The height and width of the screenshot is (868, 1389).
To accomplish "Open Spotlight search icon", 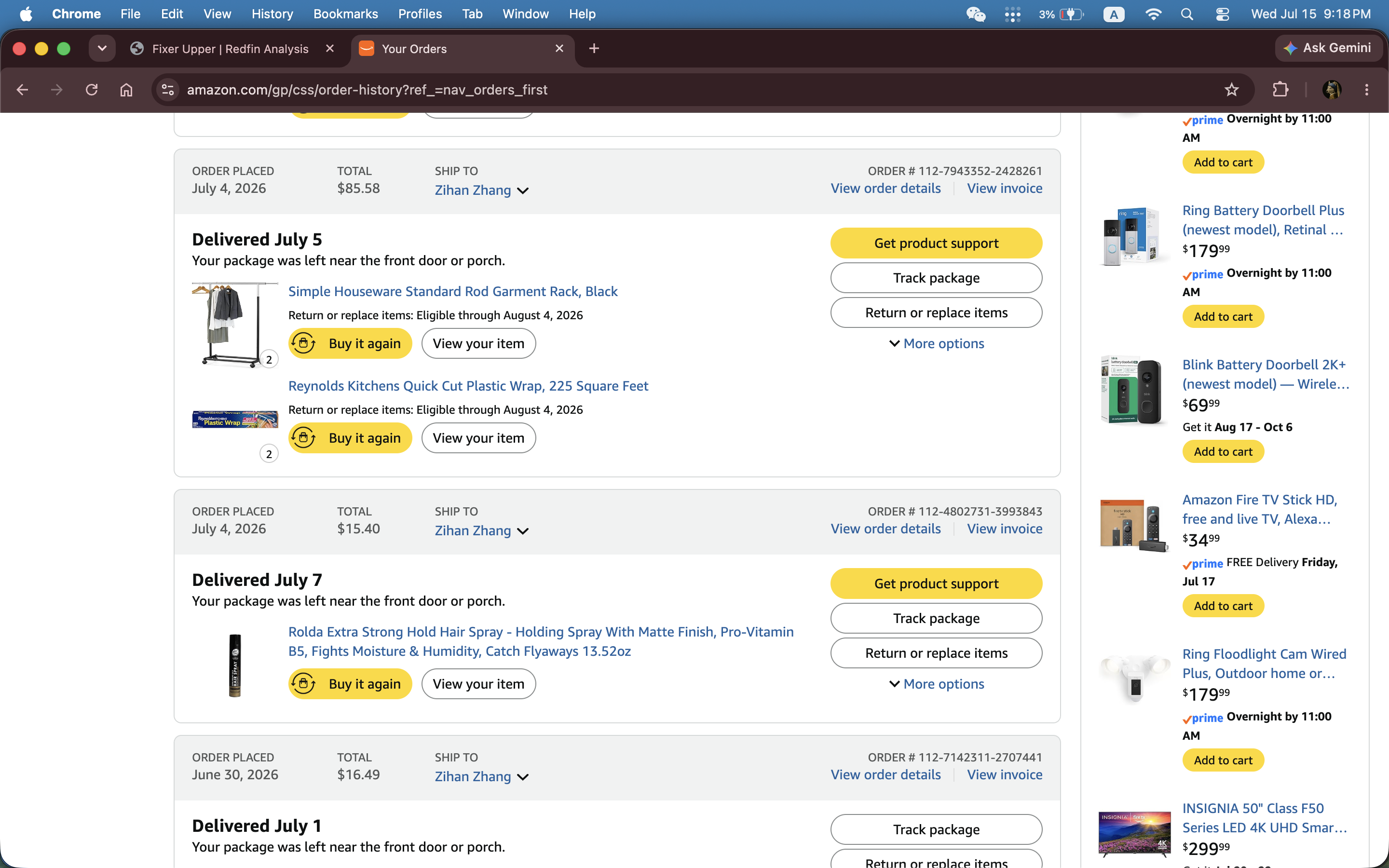I will coord(1187,14).
